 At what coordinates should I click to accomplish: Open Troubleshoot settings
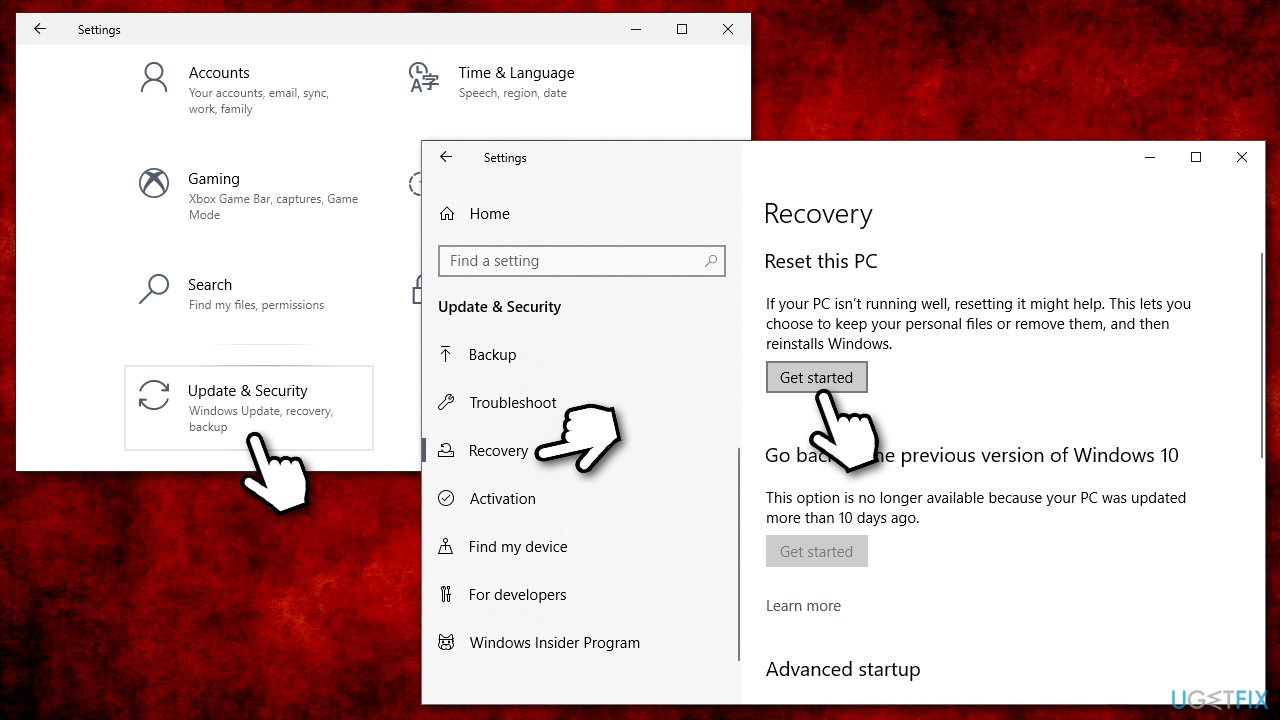(512, 402)
